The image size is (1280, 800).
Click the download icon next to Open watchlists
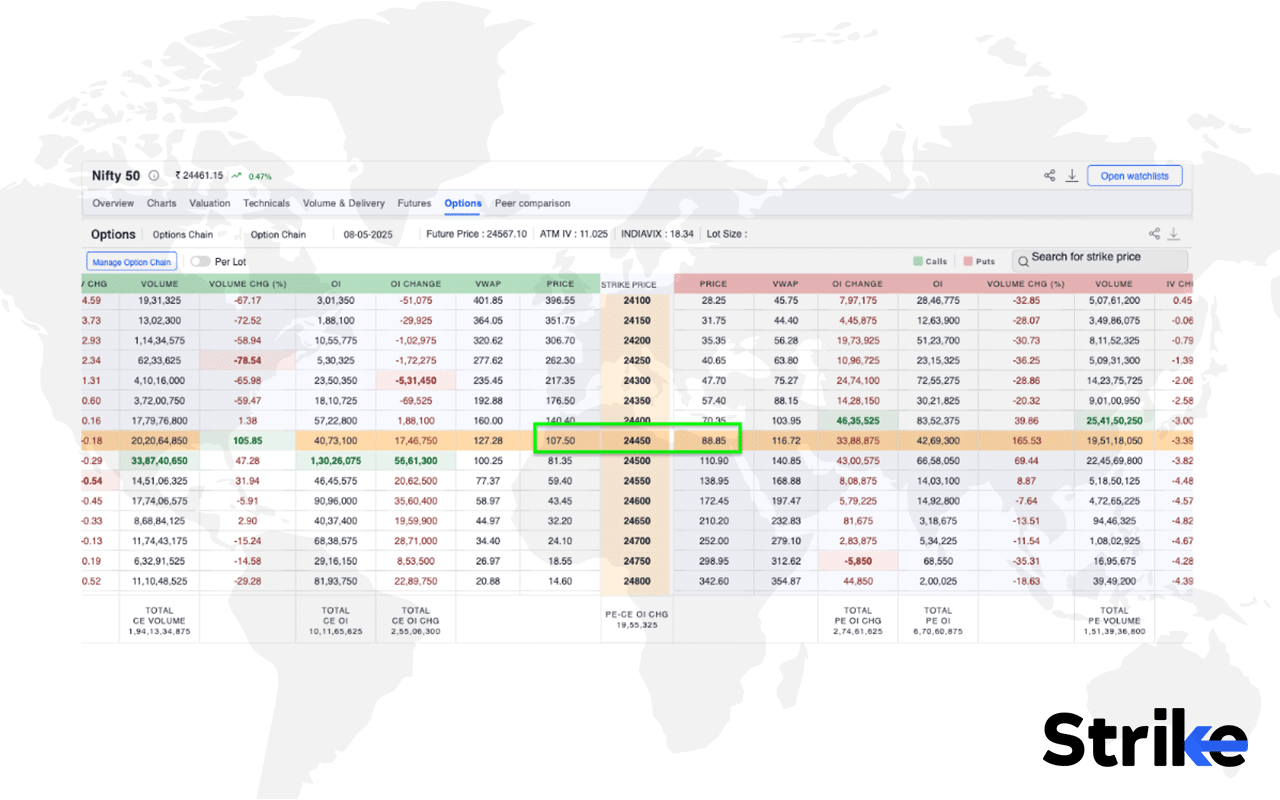coord(1072,175)
